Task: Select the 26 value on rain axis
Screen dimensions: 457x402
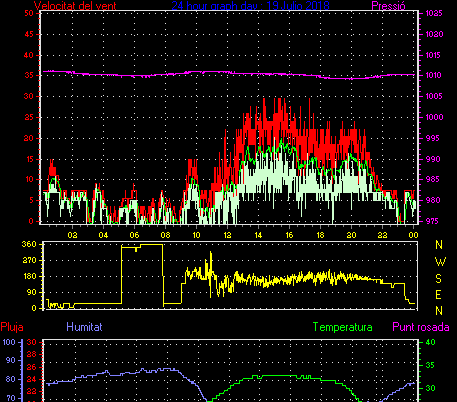Action: 31,367
